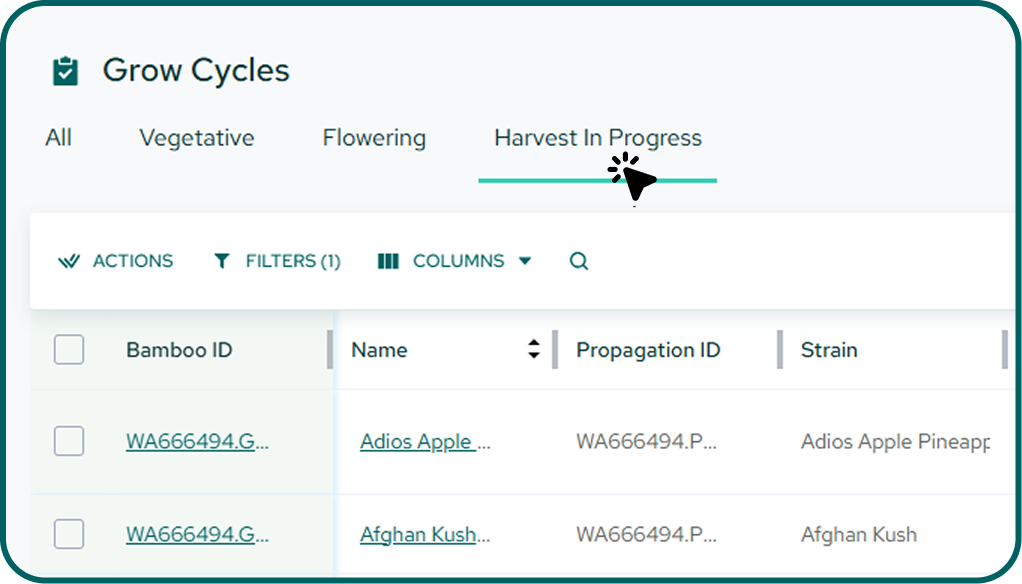Click the Propagation ID column header

point(648,350)
